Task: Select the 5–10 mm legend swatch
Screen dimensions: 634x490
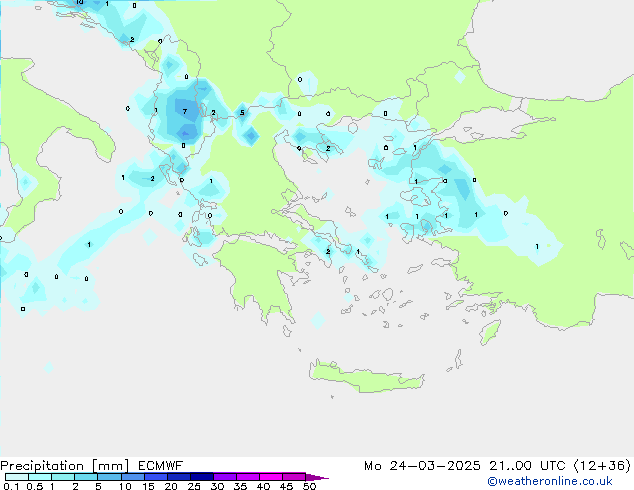Action: (109, 477)
